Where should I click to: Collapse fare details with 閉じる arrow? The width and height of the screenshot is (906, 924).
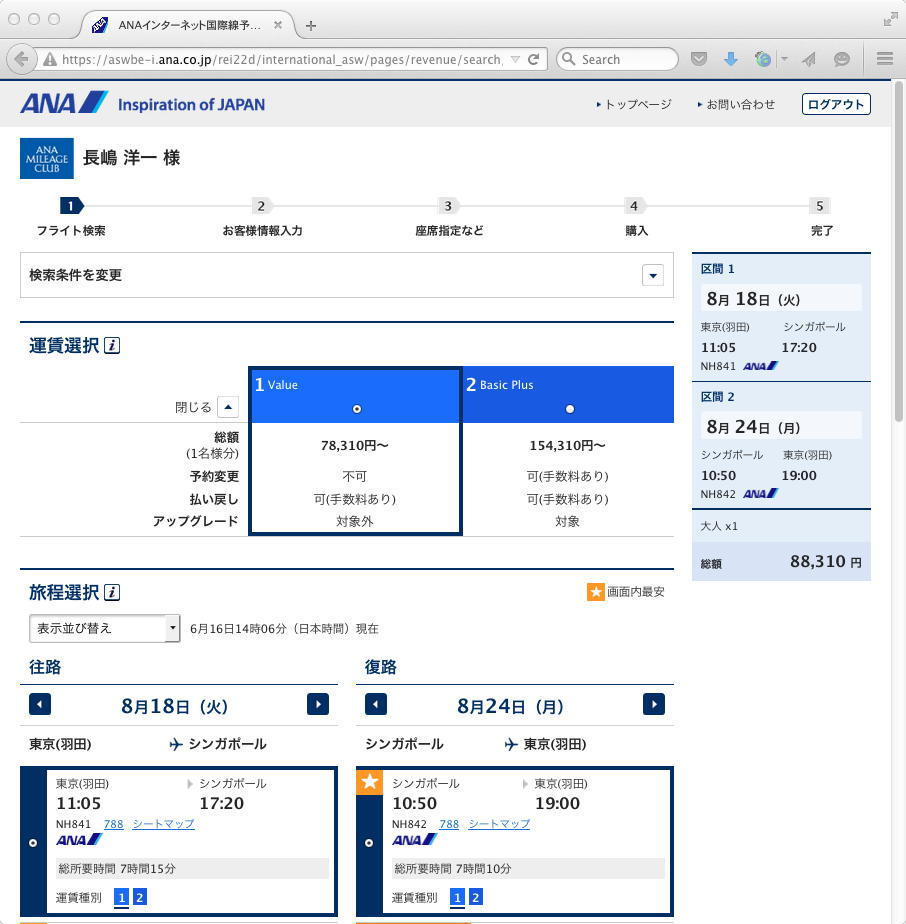click(228, 407)
